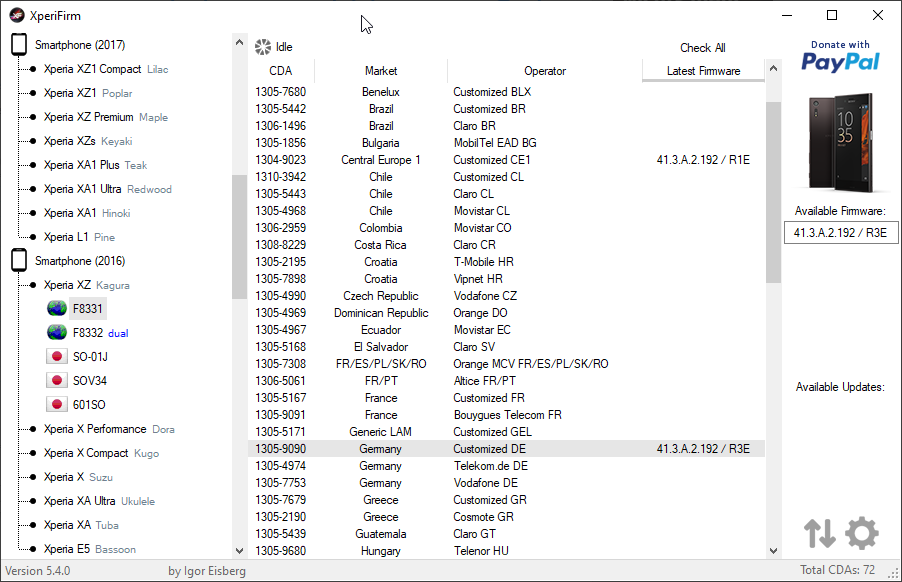
Task: Select row 1304-9023 Central Europe 1
Action: tap(506, 160)
